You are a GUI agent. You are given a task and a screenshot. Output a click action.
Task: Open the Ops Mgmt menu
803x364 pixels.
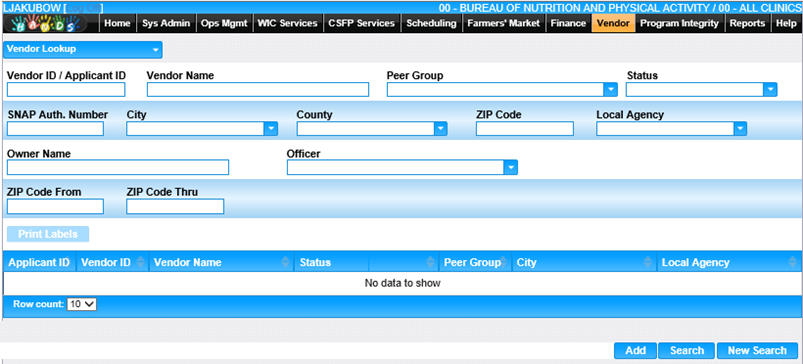tap(224, 24)
